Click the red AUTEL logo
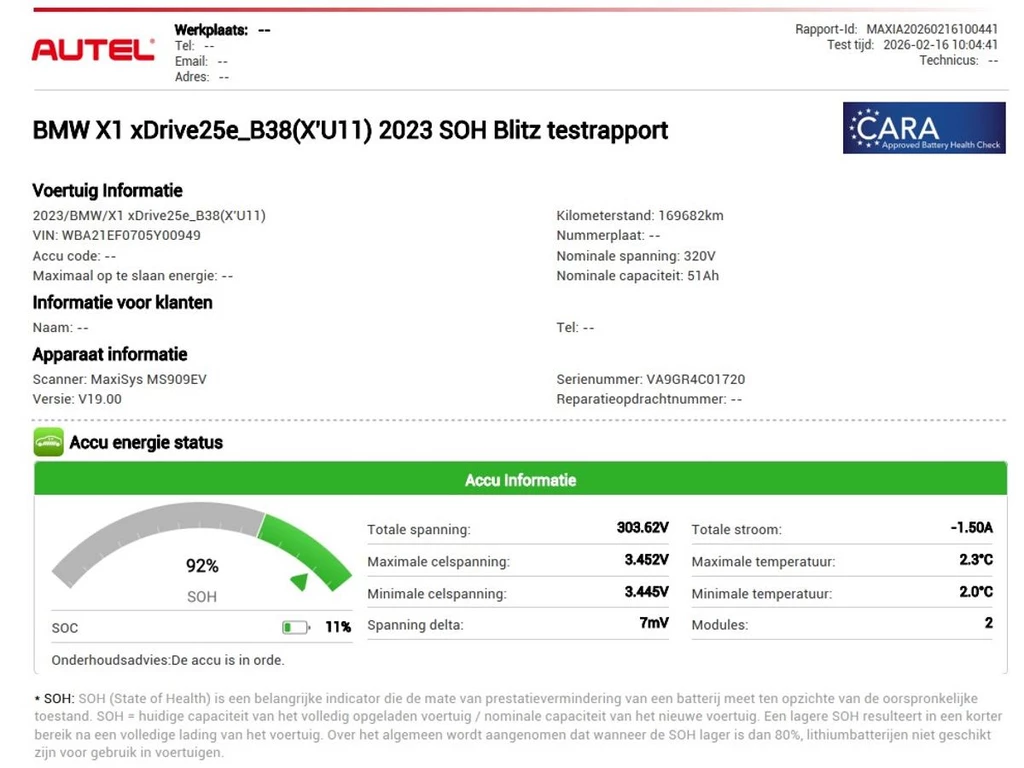1024x768 pixels. pyautogui.click(x=93, y=50)
